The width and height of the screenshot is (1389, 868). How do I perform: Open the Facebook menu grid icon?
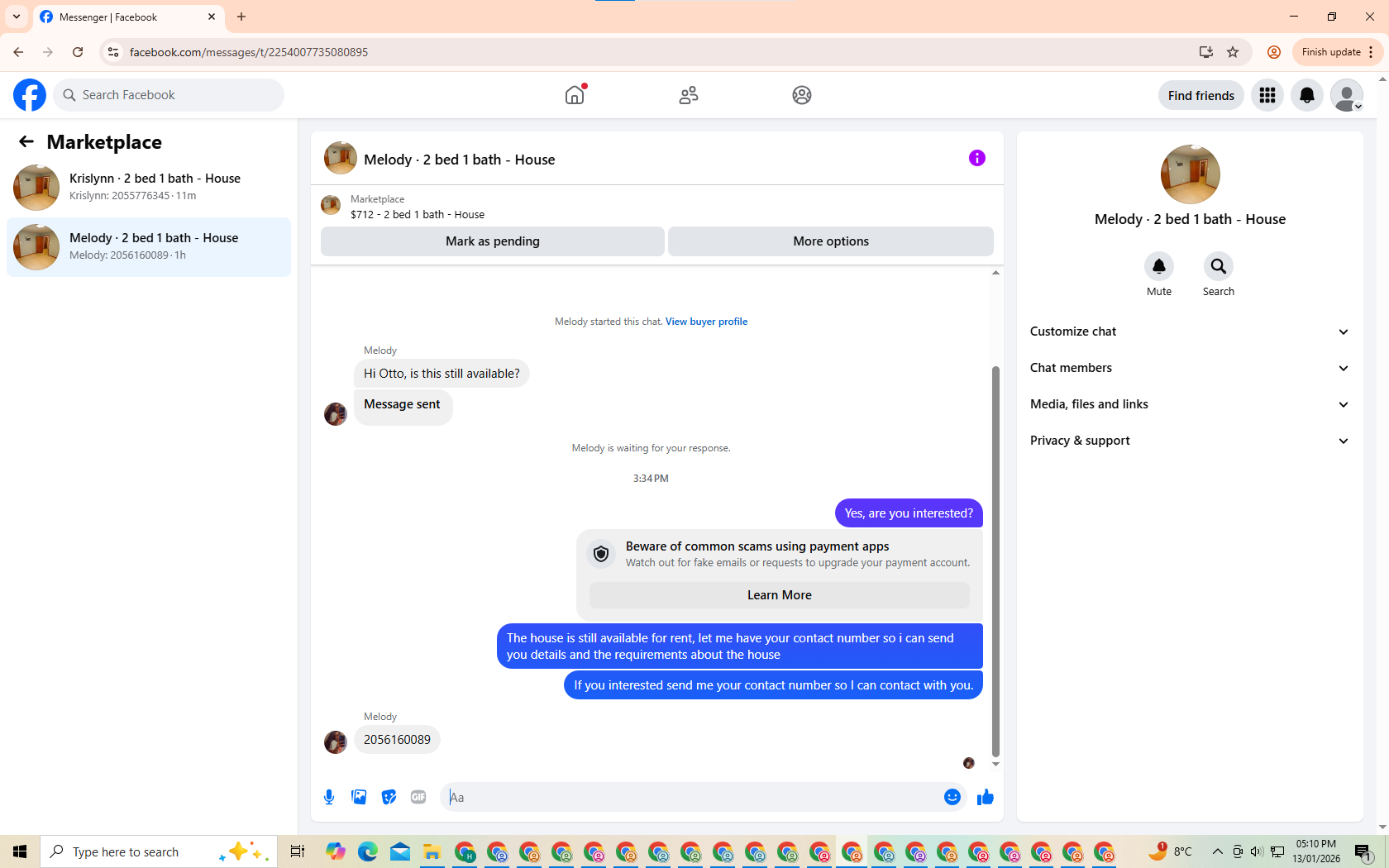click(x=1267, y=95)
